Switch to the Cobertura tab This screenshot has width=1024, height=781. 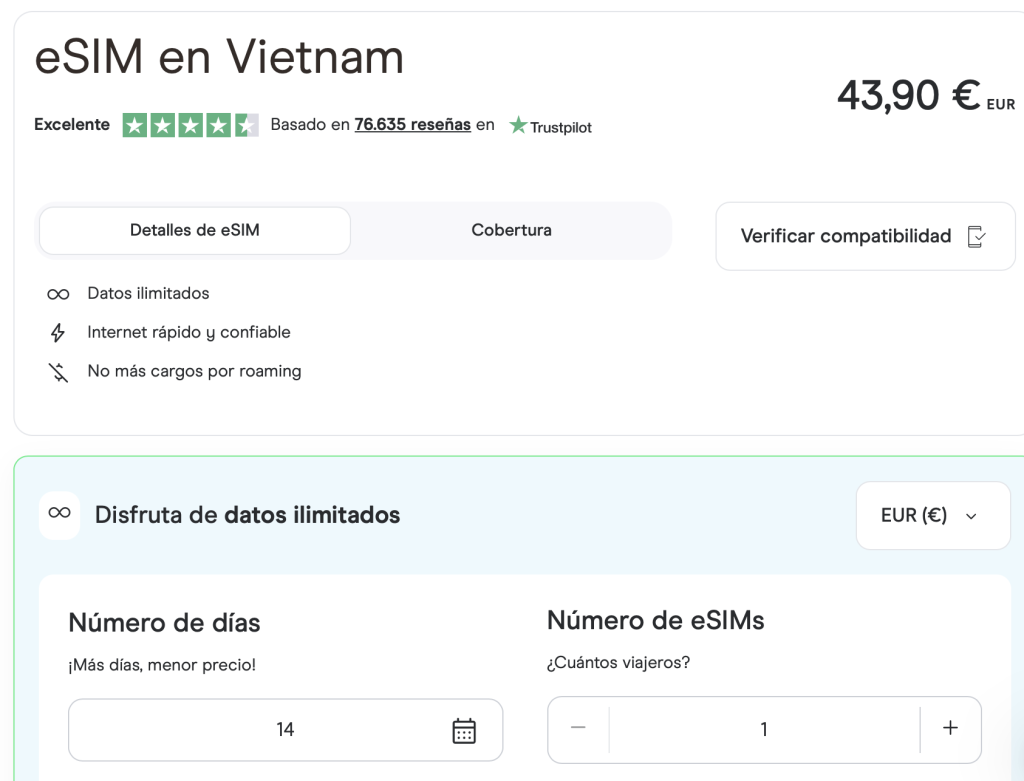511,230
